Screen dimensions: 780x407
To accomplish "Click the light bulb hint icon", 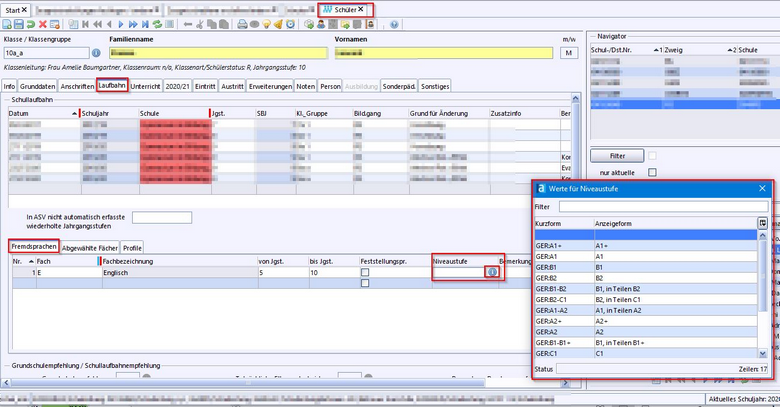I will click(268, 23).
